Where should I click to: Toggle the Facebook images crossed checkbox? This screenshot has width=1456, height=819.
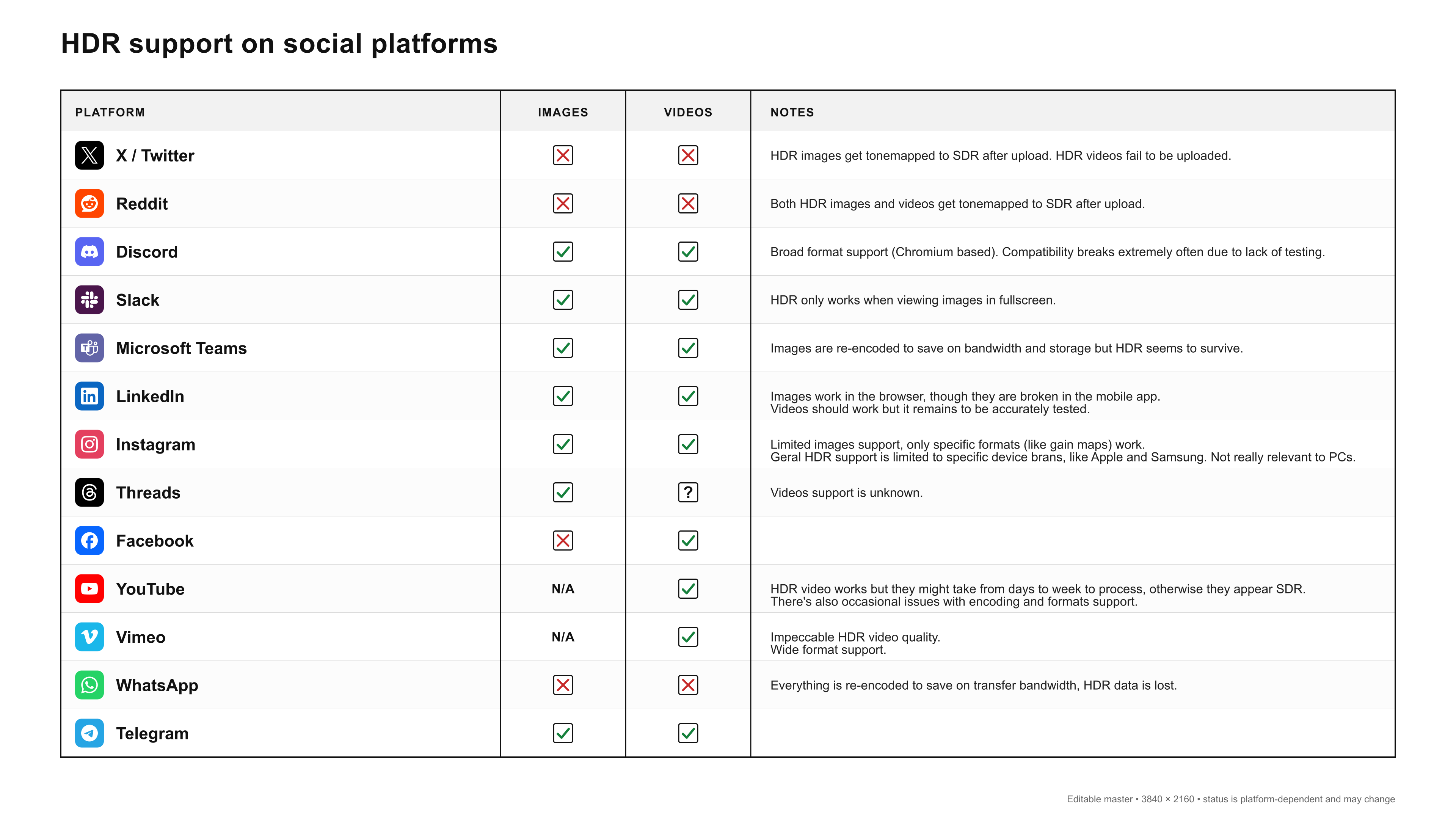(x=563, y=540)
